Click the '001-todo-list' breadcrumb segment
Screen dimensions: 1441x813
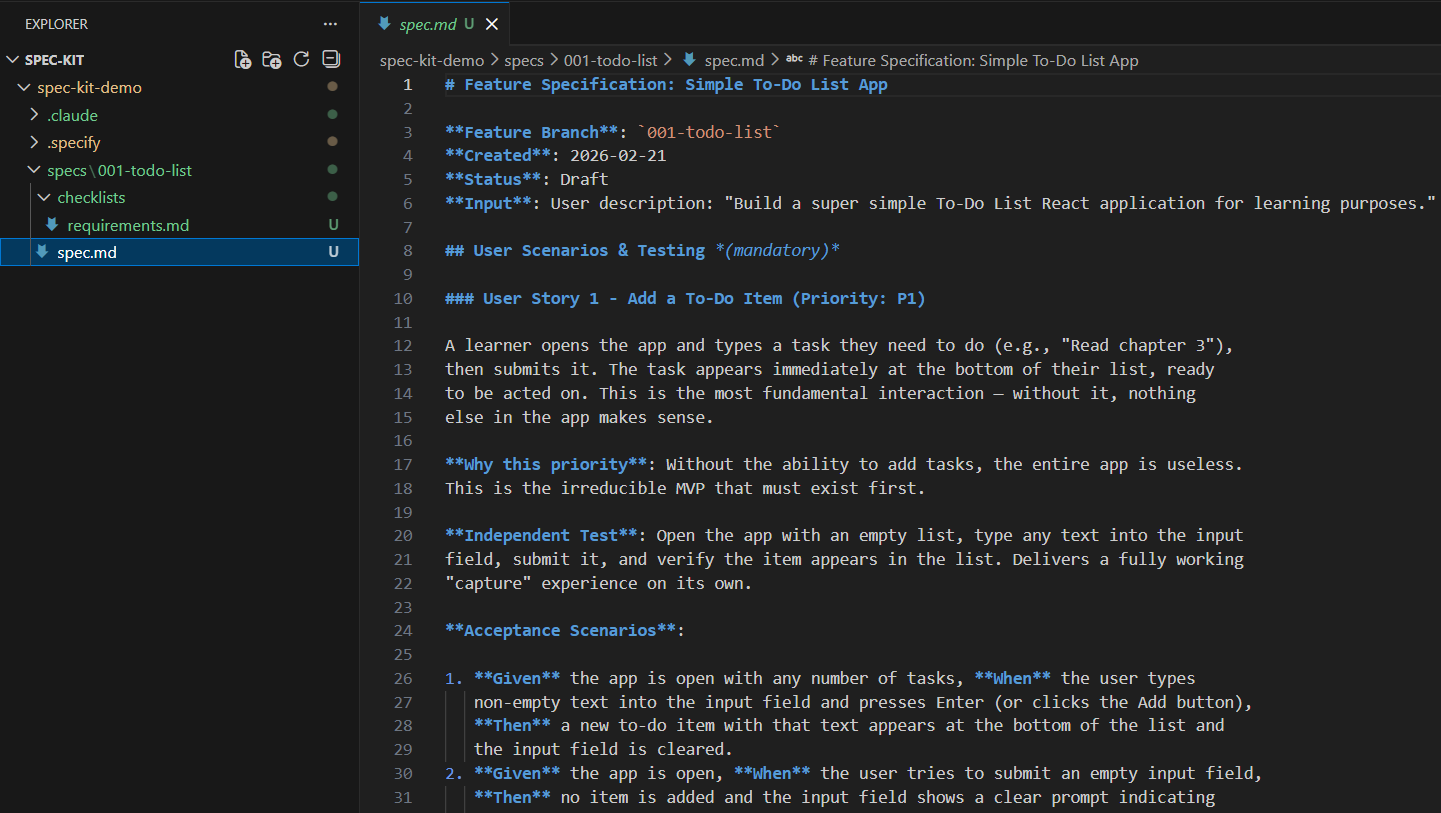(x=610, y=61)
